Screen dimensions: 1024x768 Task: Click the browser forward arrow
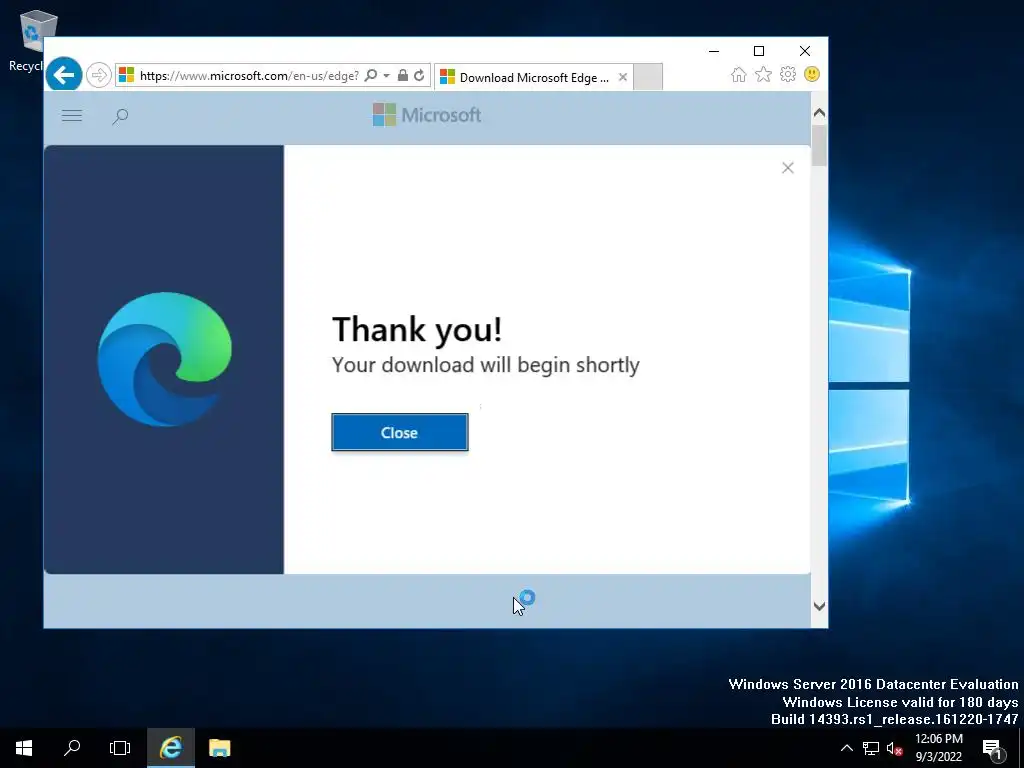coord(99,75)
